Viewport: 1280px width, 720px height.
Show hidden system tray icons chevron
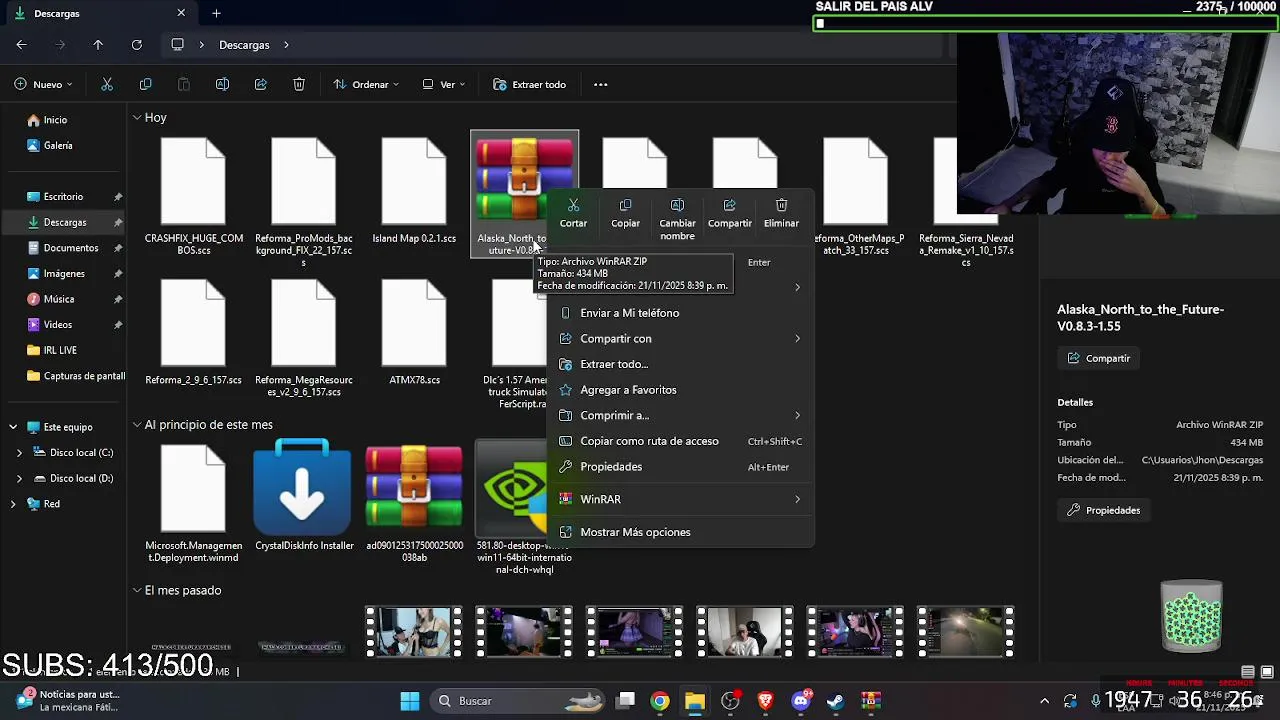[1044, 701]
